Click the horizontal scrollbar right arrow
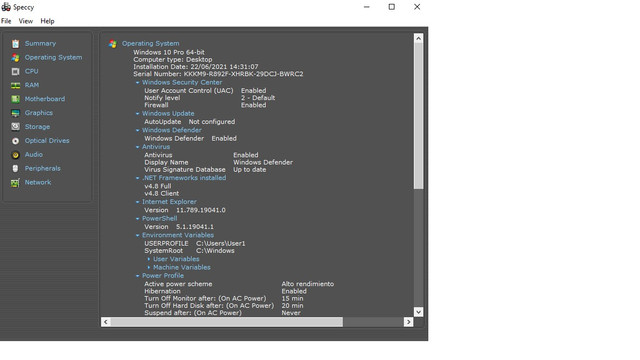 point(408,322)
